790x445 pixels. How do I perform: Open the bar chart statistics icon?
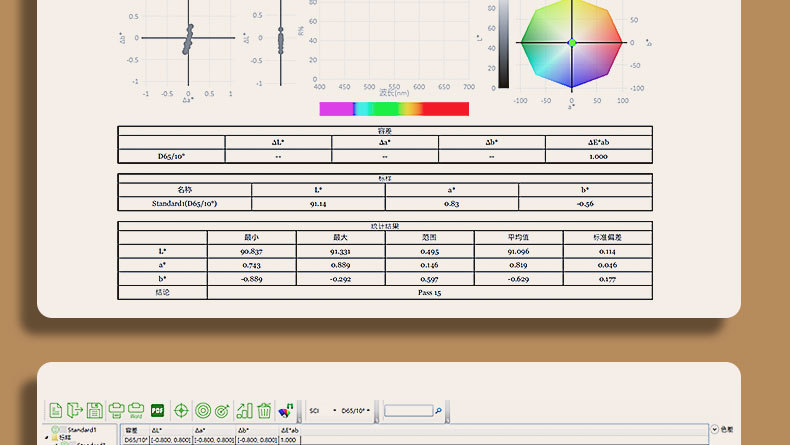pyautogui.click(x=245, y=410)
